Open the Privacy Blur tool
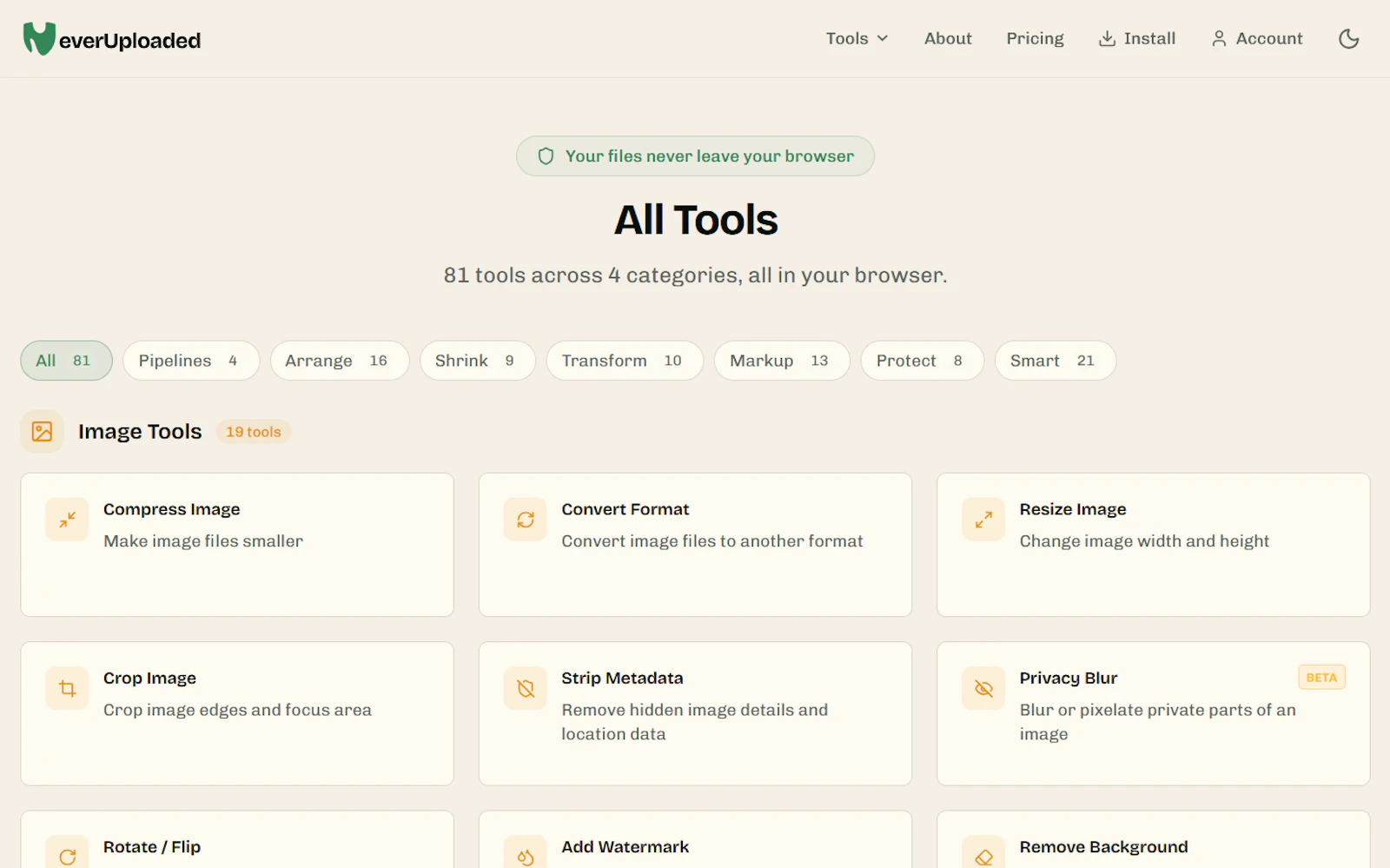 click(x=1153, y=713)
